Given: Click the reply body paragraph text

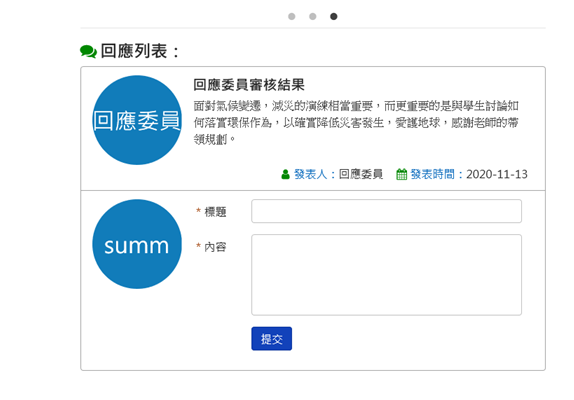Looking at the screenshot, I should tap(356, 123).
